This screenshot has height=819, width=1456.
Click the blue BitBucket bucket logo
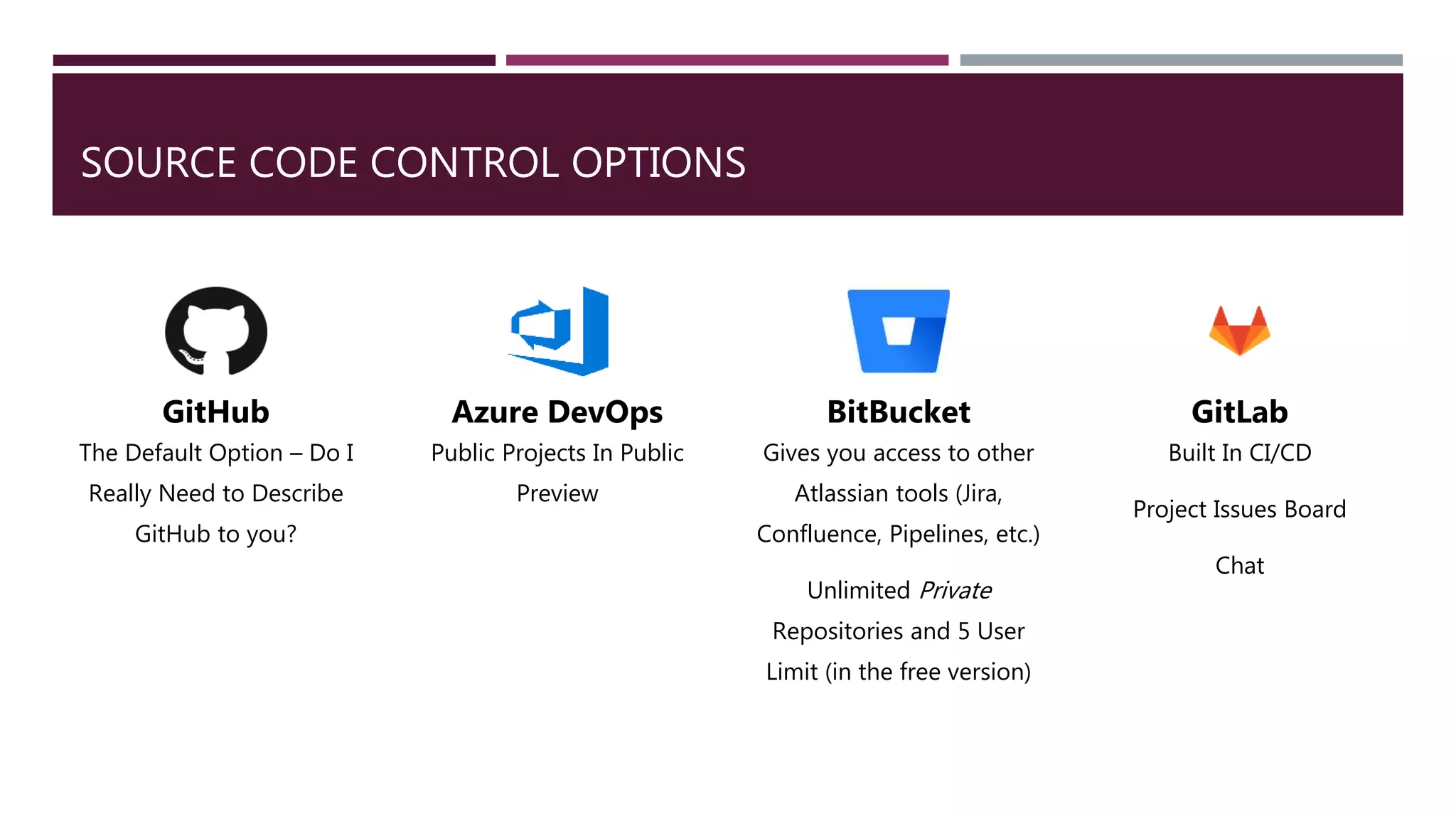[899, 331]
